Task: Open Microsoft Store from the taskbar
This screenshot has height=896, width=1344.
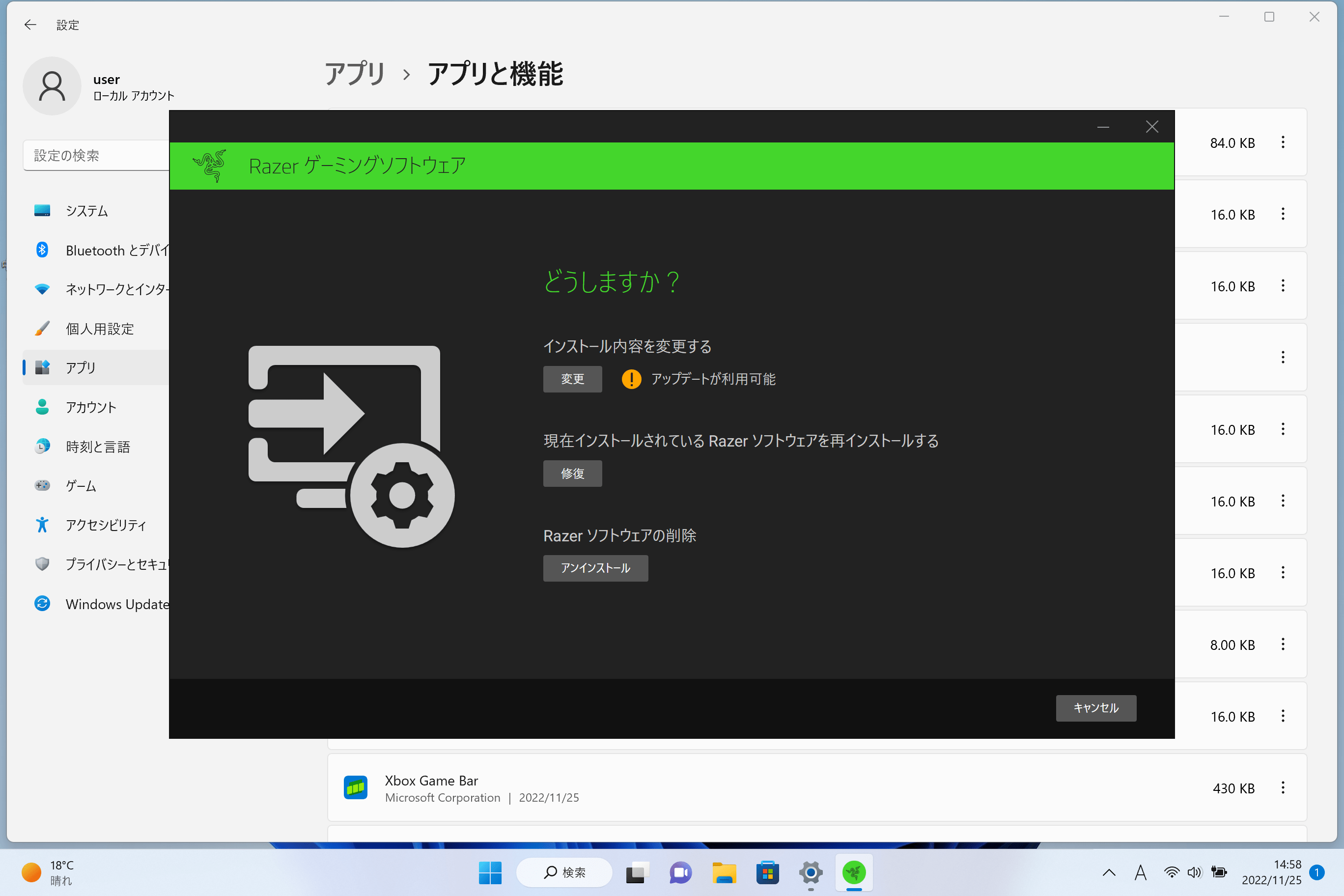Action: [767, 872]
